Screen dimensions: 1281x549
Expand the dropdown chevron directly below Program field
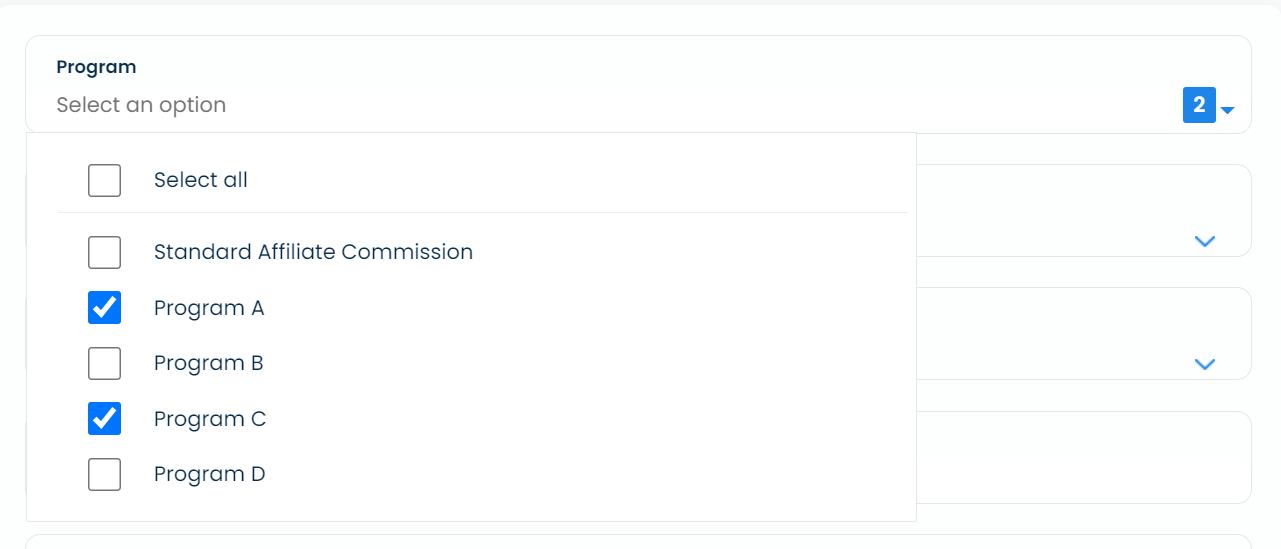tap(1205, 241)
